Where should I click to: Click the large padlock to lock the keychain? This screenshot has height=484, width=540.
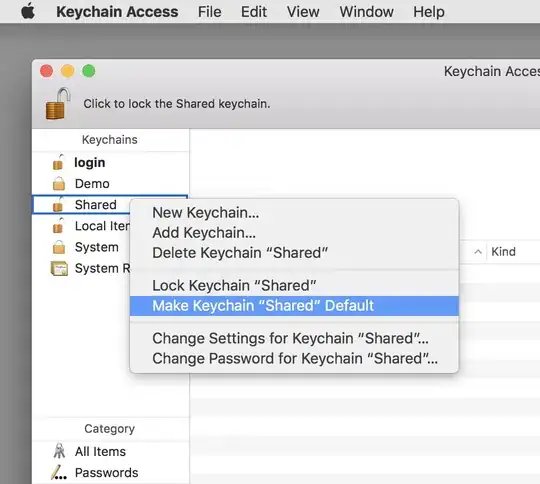(x=58, y=104)
